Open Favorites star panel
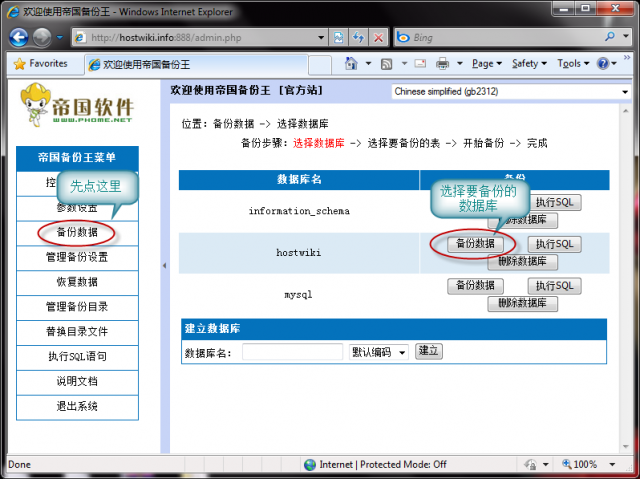Image resolution: width=640 pixels, height=479 pixels. (x=40, y=63)
